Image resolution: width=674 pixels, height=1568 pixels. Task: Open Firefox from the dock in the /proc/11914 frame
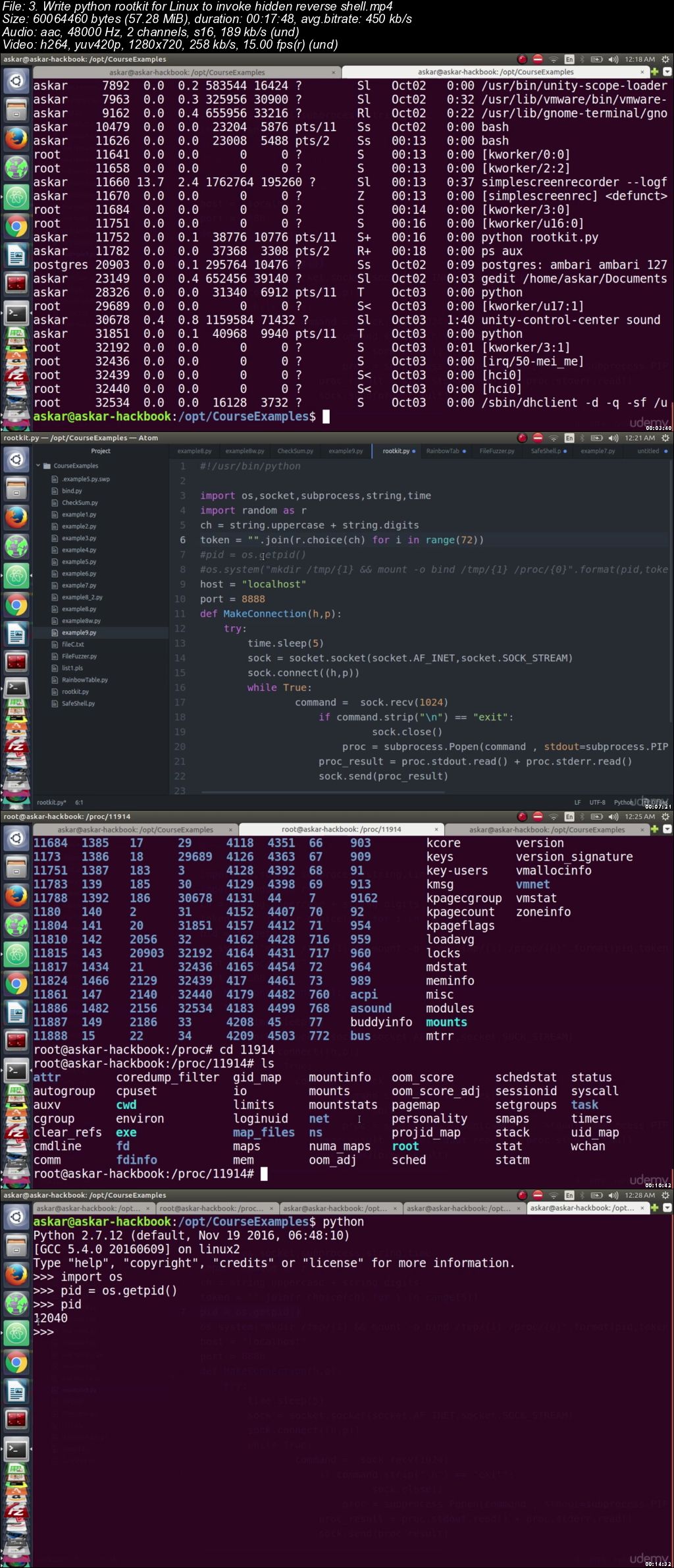[x=16, y=896]
